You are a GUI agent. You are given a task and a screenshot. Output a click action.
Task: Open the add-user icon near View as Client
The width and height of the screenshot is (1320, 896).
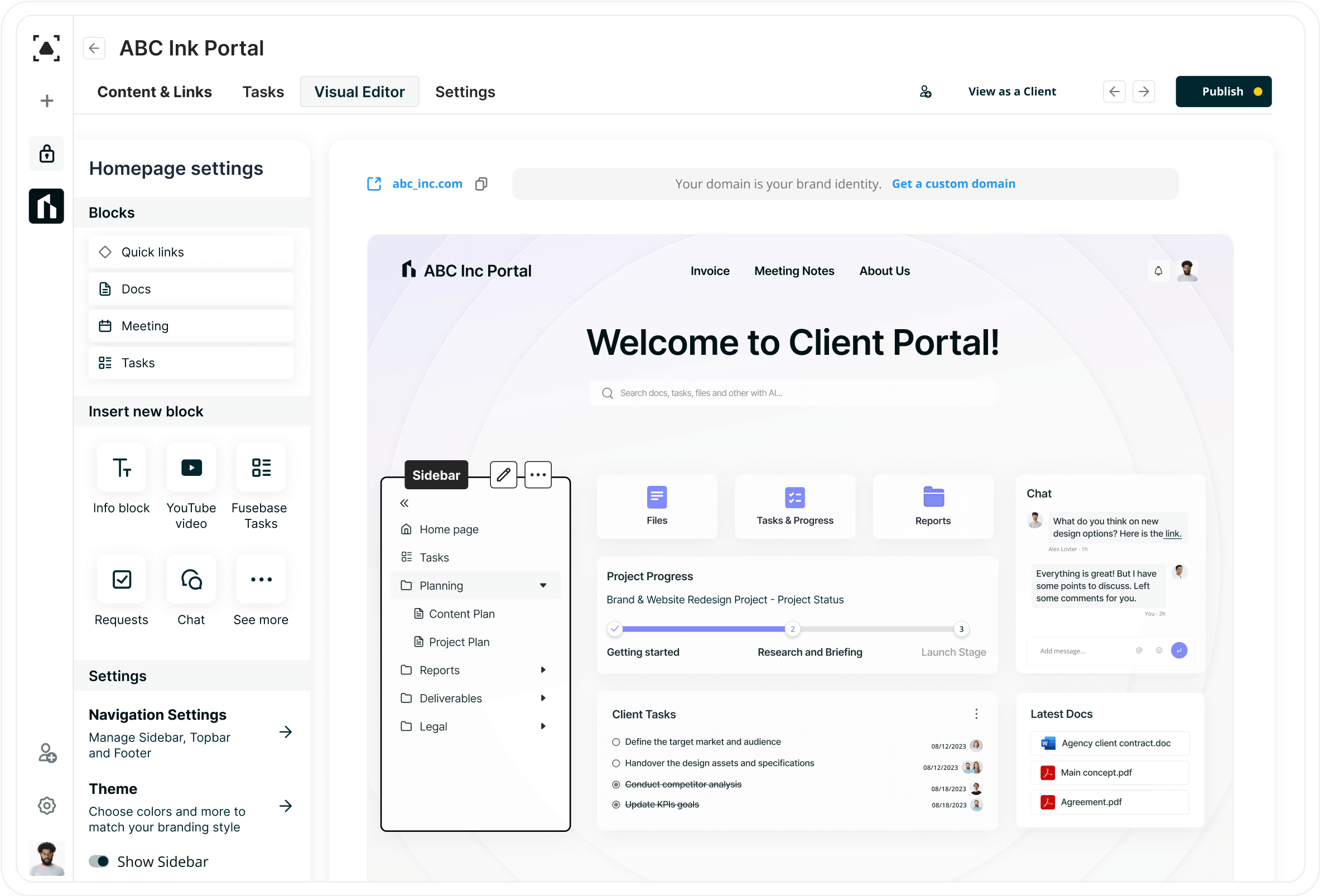click(x=926, y=91)
